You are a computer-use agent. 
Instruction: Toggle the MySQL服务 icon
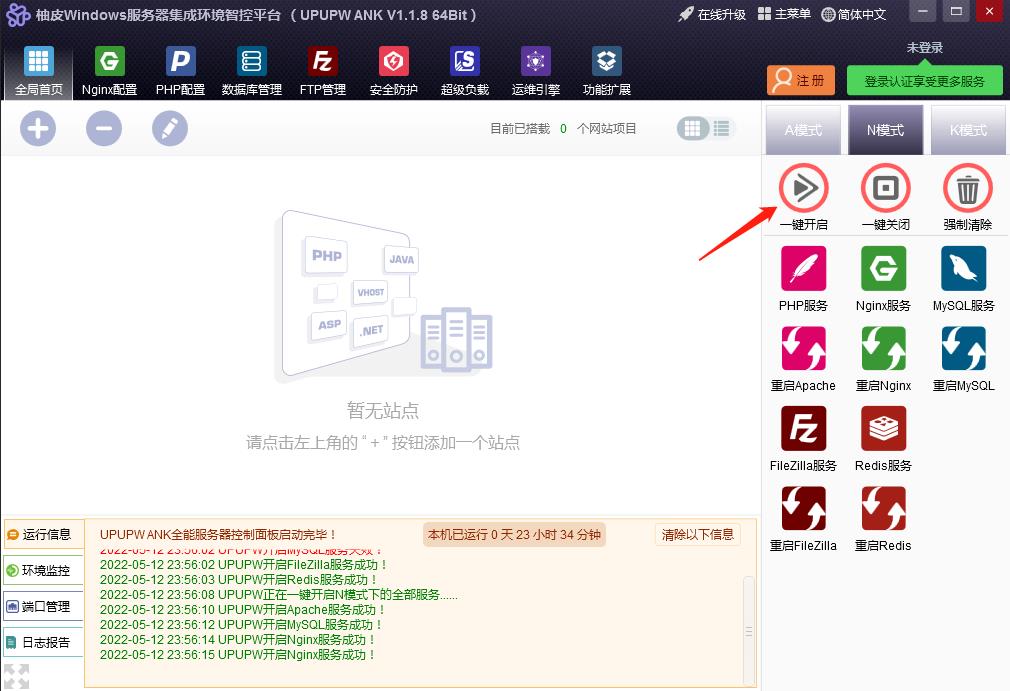(x=964, y=269)
